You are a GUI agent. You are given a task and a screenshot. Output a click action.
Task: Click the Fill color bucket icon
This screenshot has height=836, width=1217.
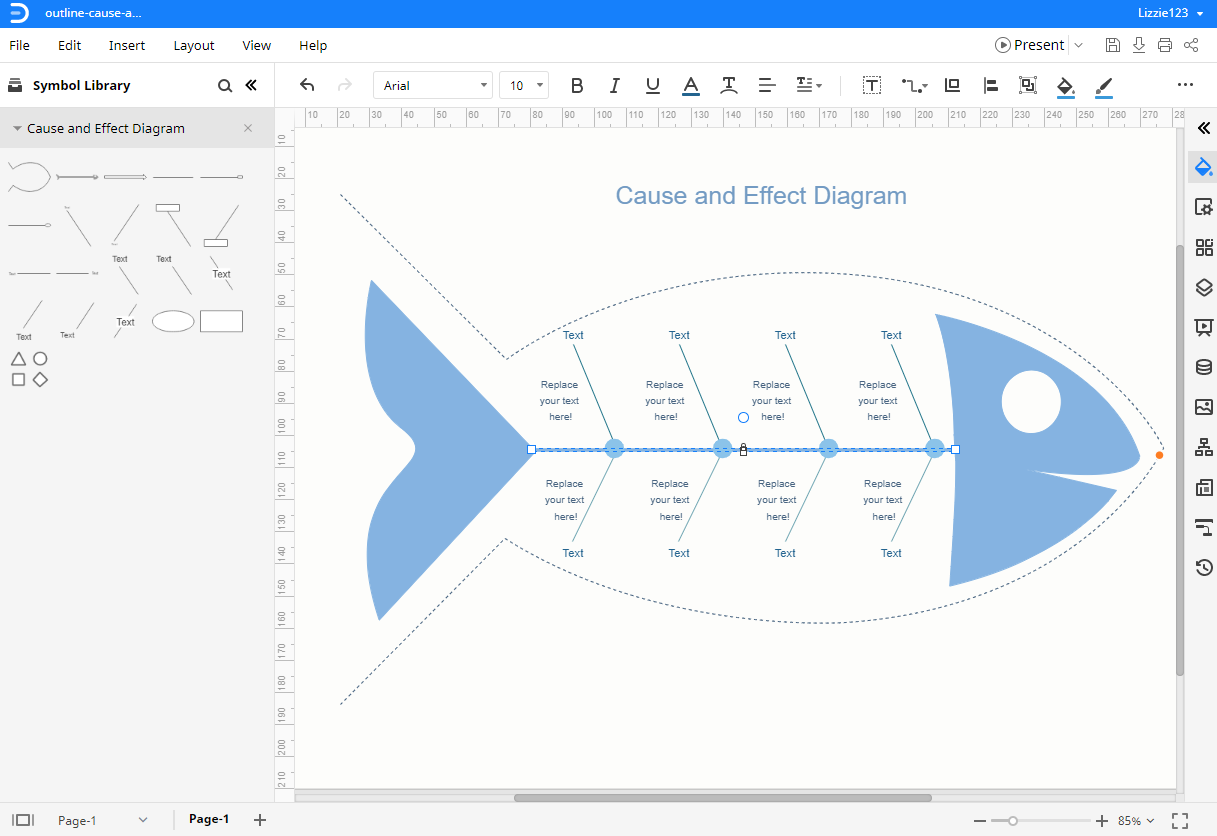click(x=1066, y=86)
